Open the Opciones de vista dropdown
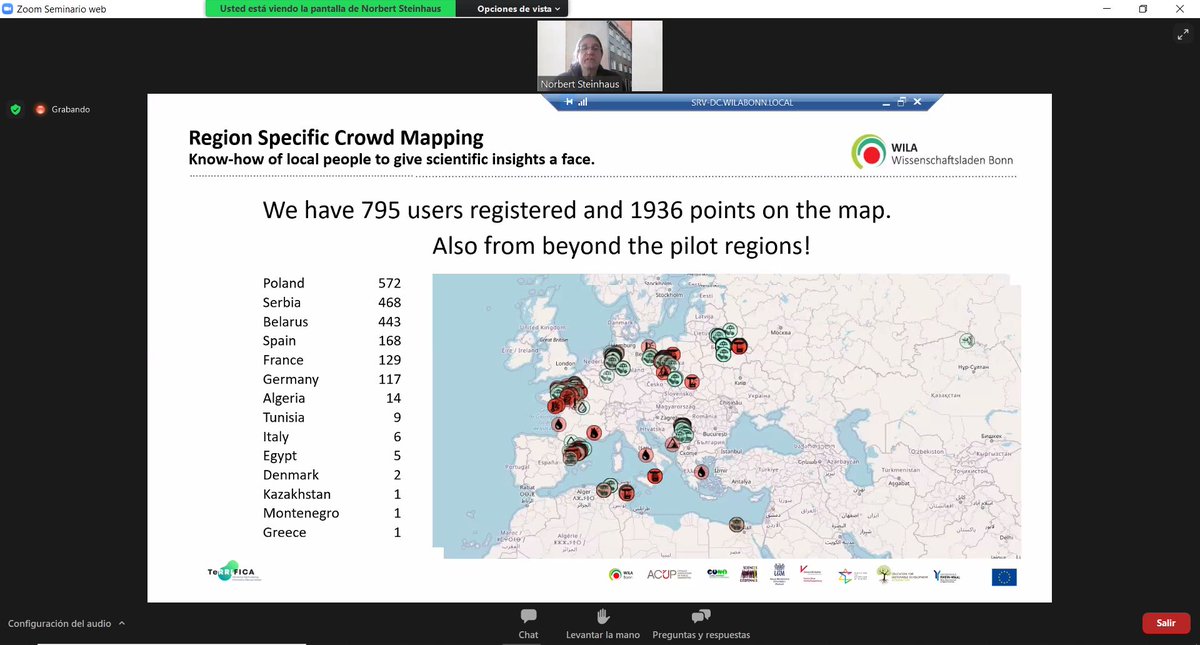Screen dimensions: 1200x645 coord(511,9)
